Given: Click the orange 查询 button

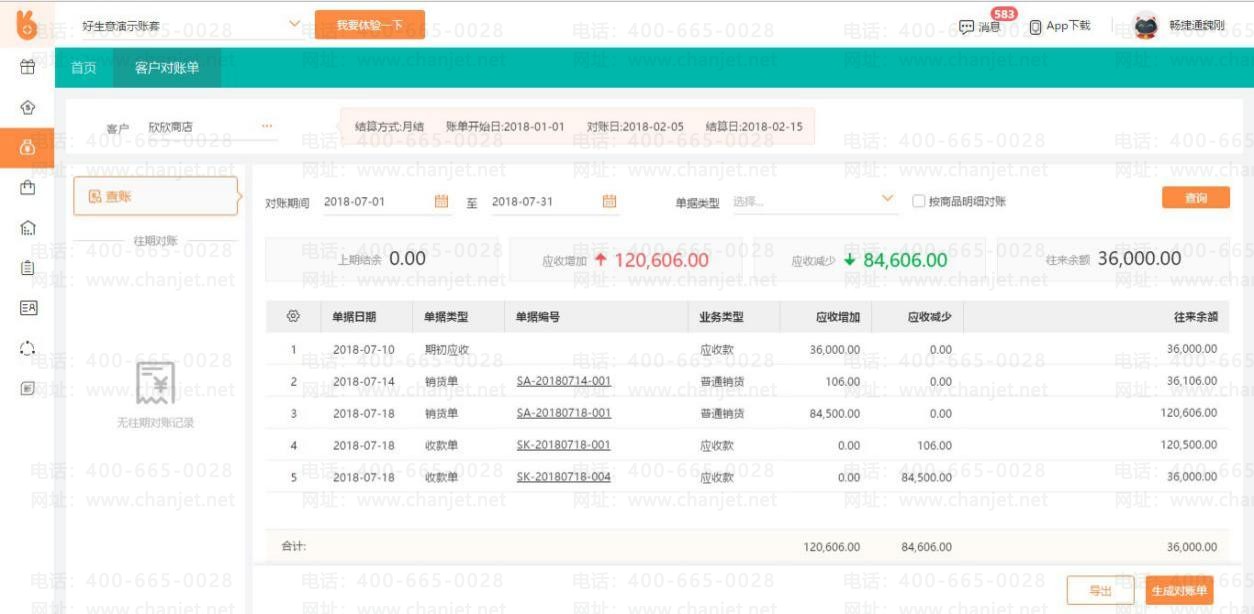Looking at the screenshot, I should point(1195,198).
